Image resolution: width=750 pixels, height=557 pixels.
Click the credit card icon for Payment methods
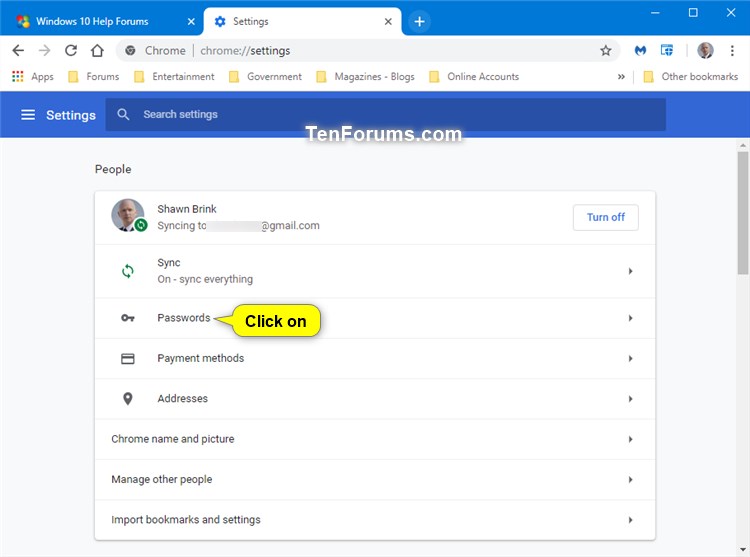[x=127, y=359]
